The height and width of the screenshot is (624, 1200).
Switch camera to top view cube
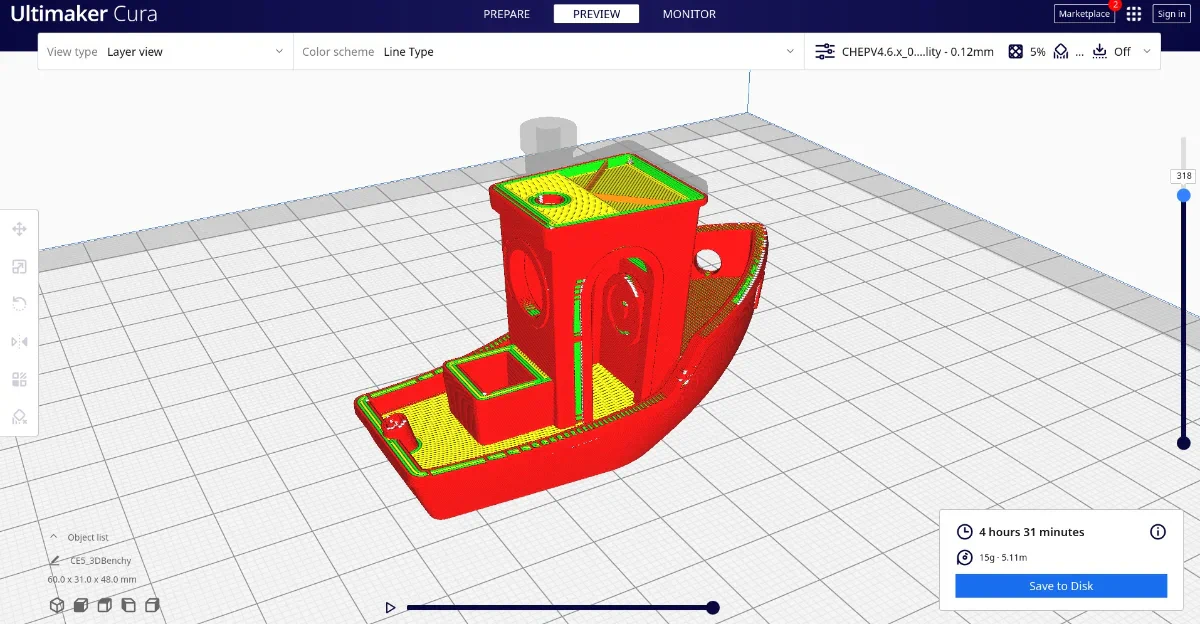[105, 605]
